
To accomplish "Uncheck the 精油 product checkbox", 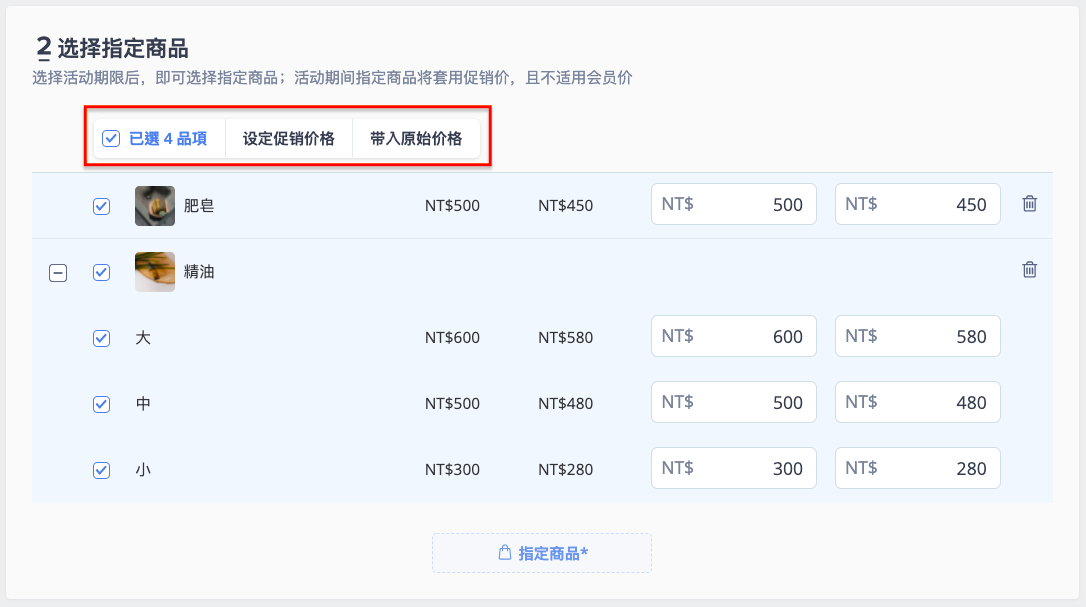I will [x=101, y=272].
